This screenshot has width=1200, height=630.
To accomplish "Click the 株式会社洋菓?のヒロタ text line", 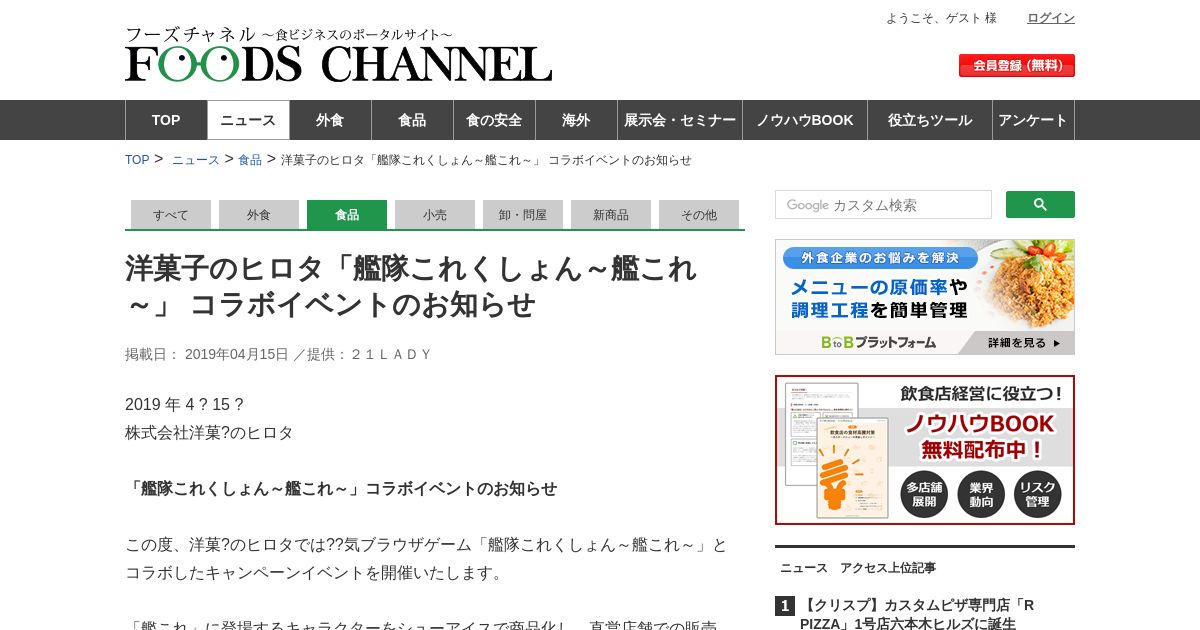I will click(x=209, y=433).
